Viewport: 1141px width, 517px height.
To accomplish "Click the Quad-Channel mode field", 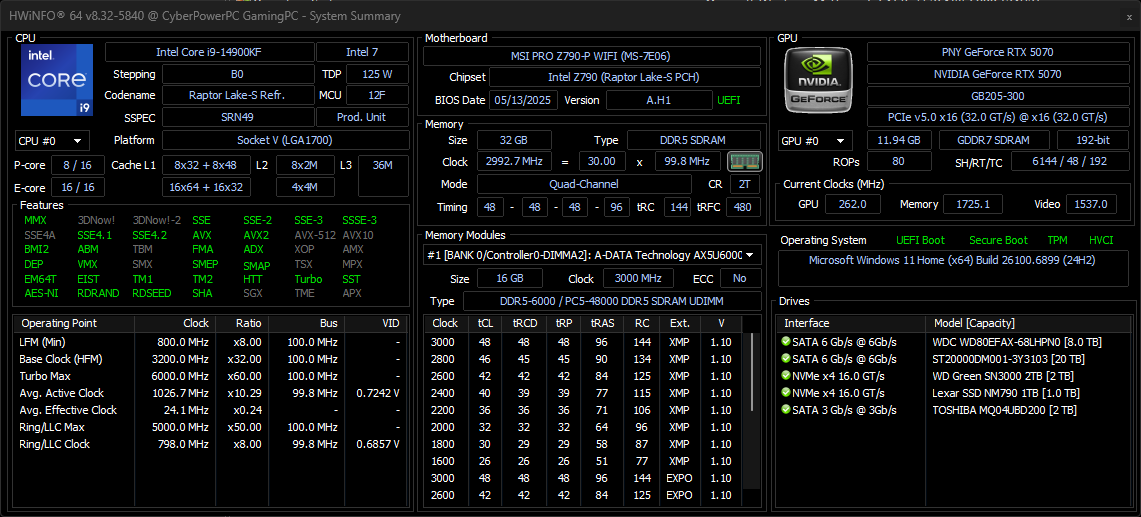I will click(585, 184).
